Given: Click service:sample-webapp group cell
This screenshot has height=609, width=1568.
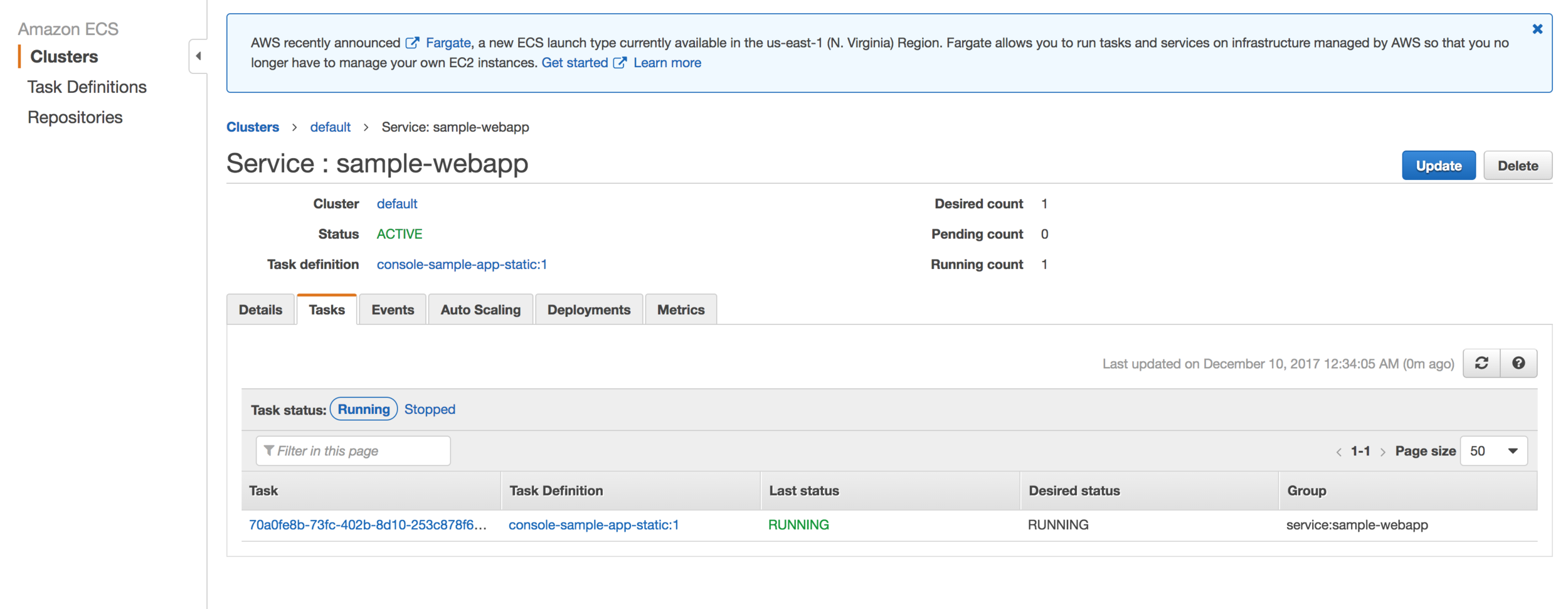Looking at the screenshot, I should point(1357,525).
